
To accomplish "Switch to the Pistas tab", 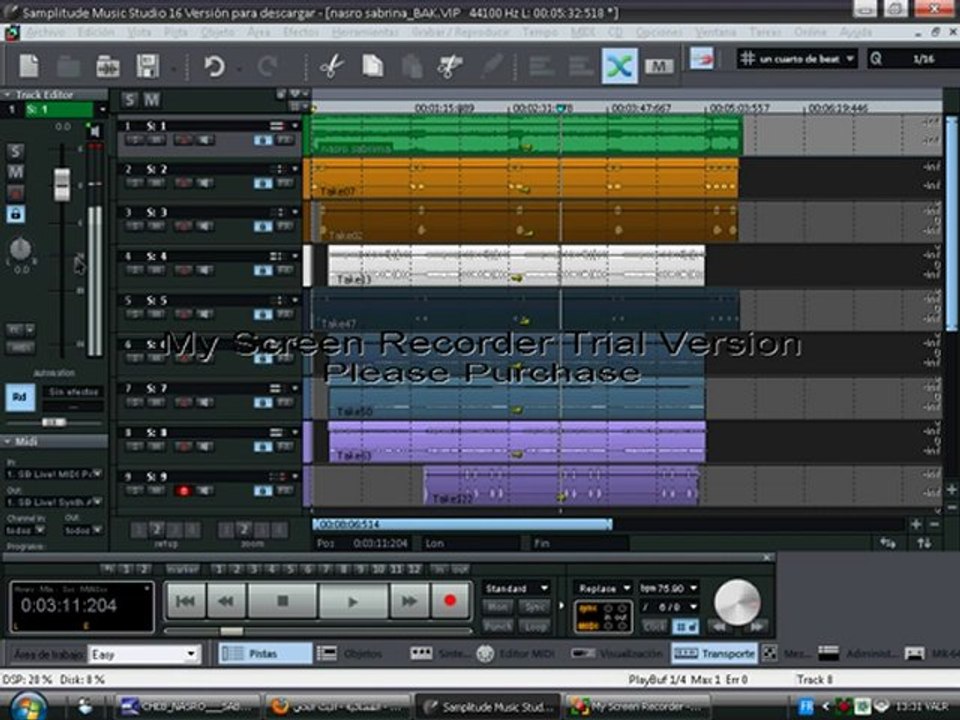I will point(264,654).
